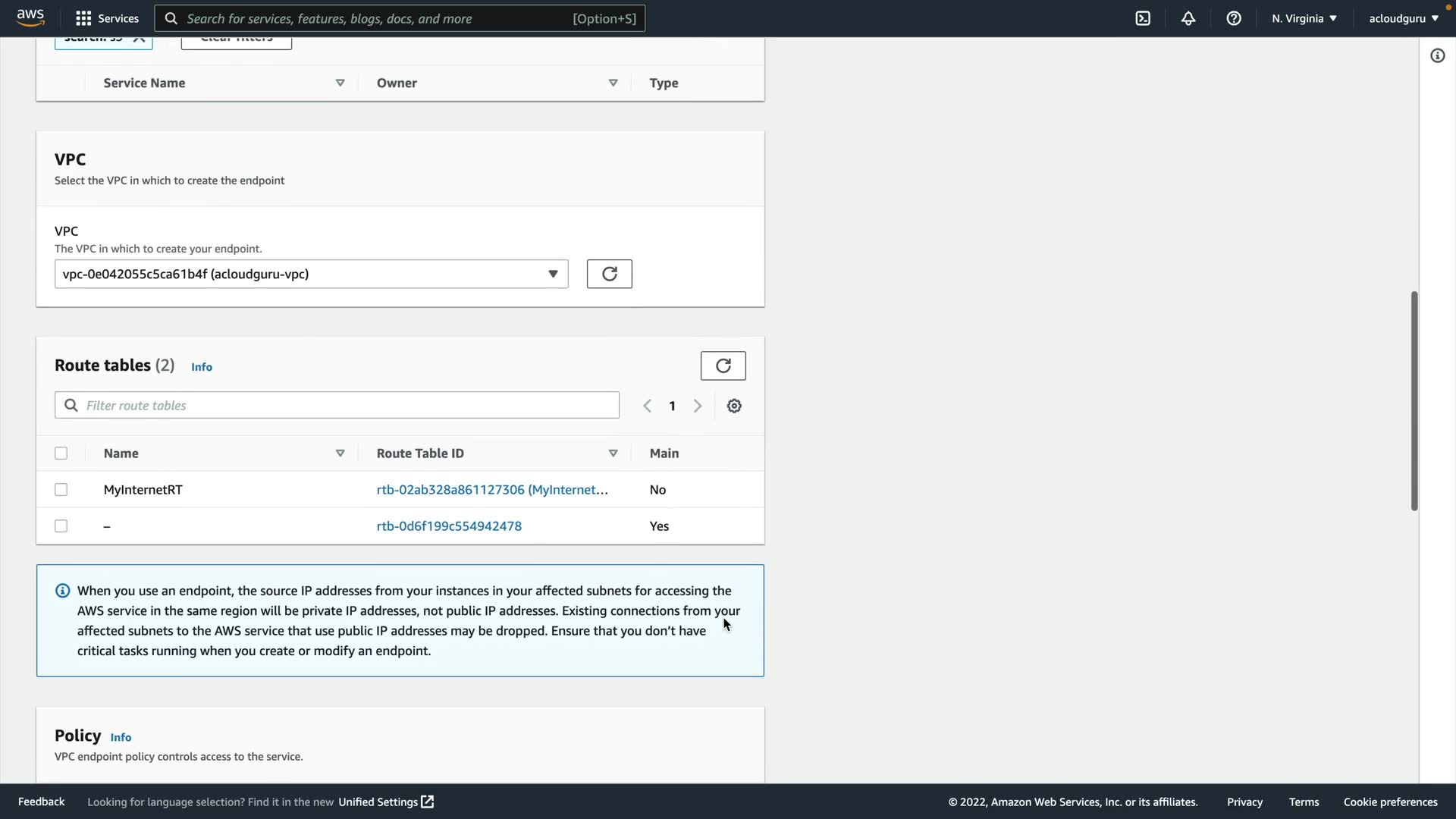
Task: Open route tables preferences gear
Action: 734,406
